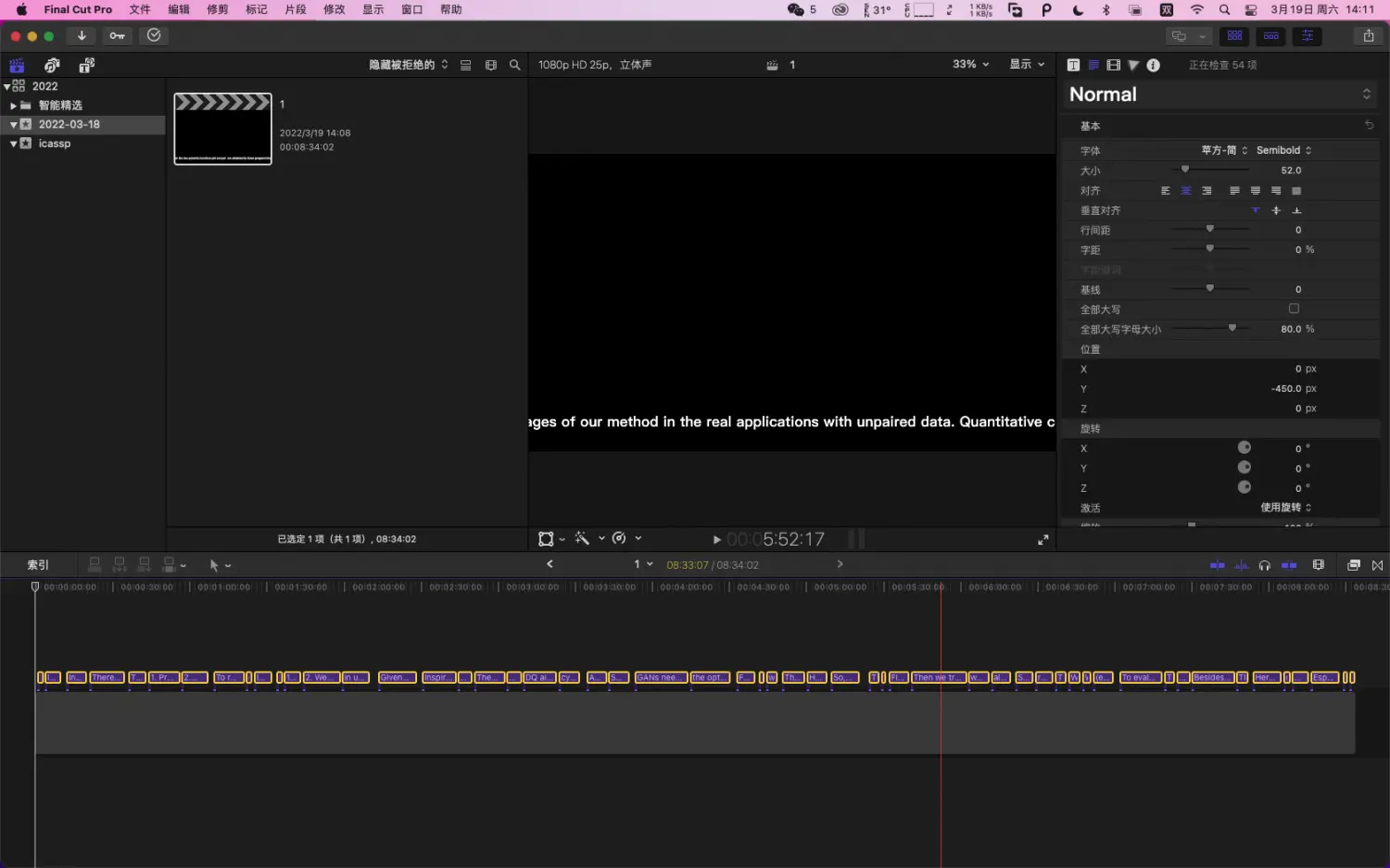Click the import media arrow icon
The height and width of the screenshot is (868, 1390).
(82, 36)
